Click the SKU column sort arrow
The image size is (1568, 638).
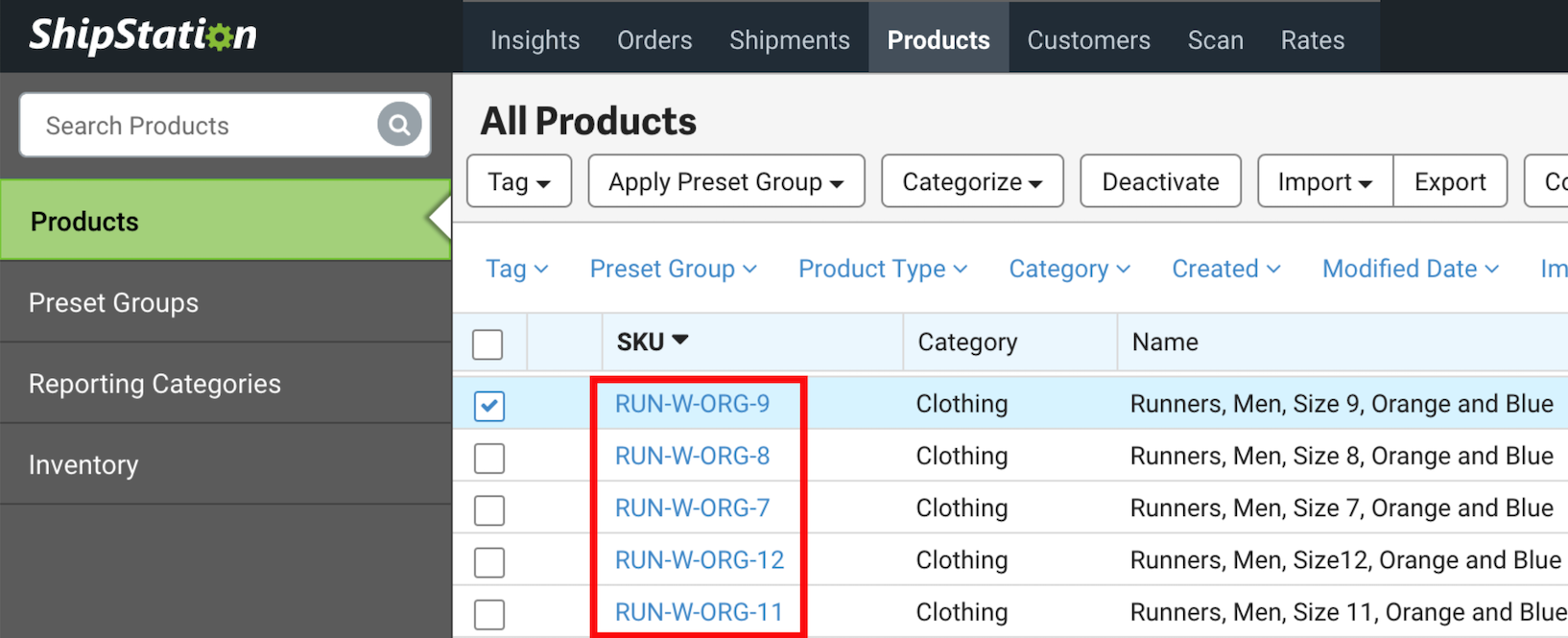point(680,341)
